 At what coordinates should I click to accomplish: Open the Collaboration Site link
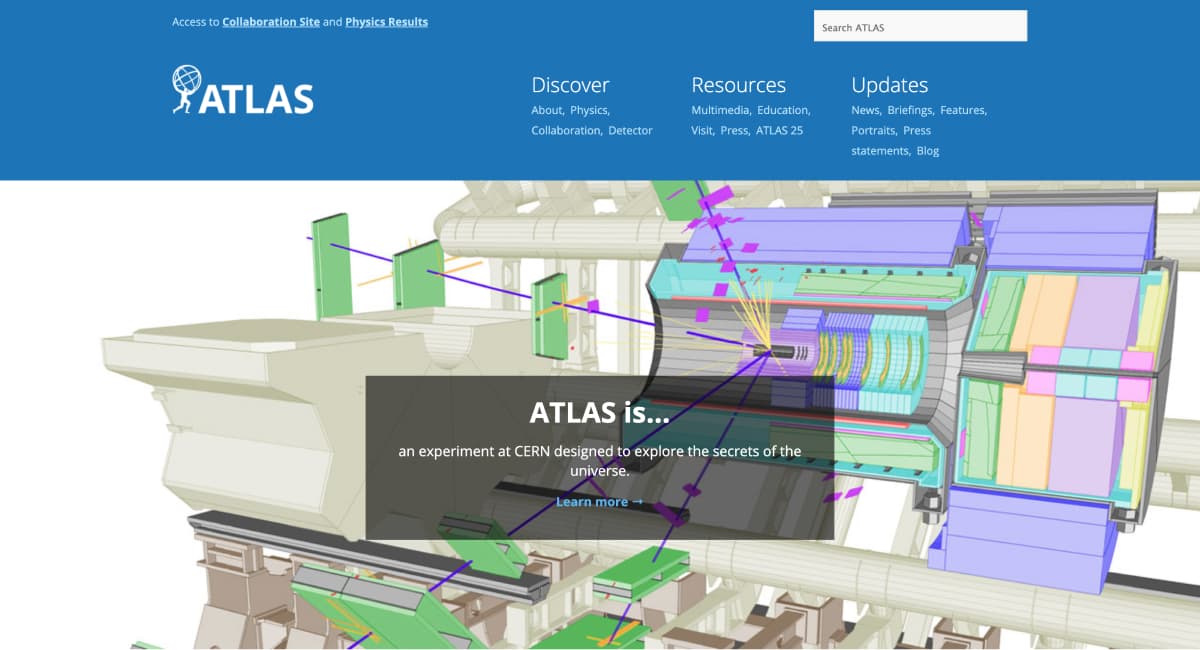tap(271, 22)
